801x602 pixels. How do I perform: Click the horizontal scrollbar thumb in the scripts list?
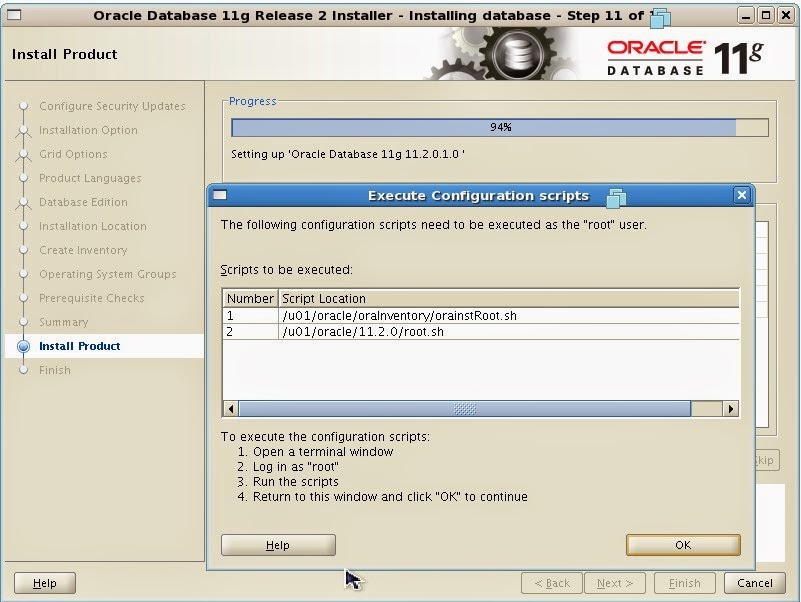pyautogui.click(x=464, y=408)
